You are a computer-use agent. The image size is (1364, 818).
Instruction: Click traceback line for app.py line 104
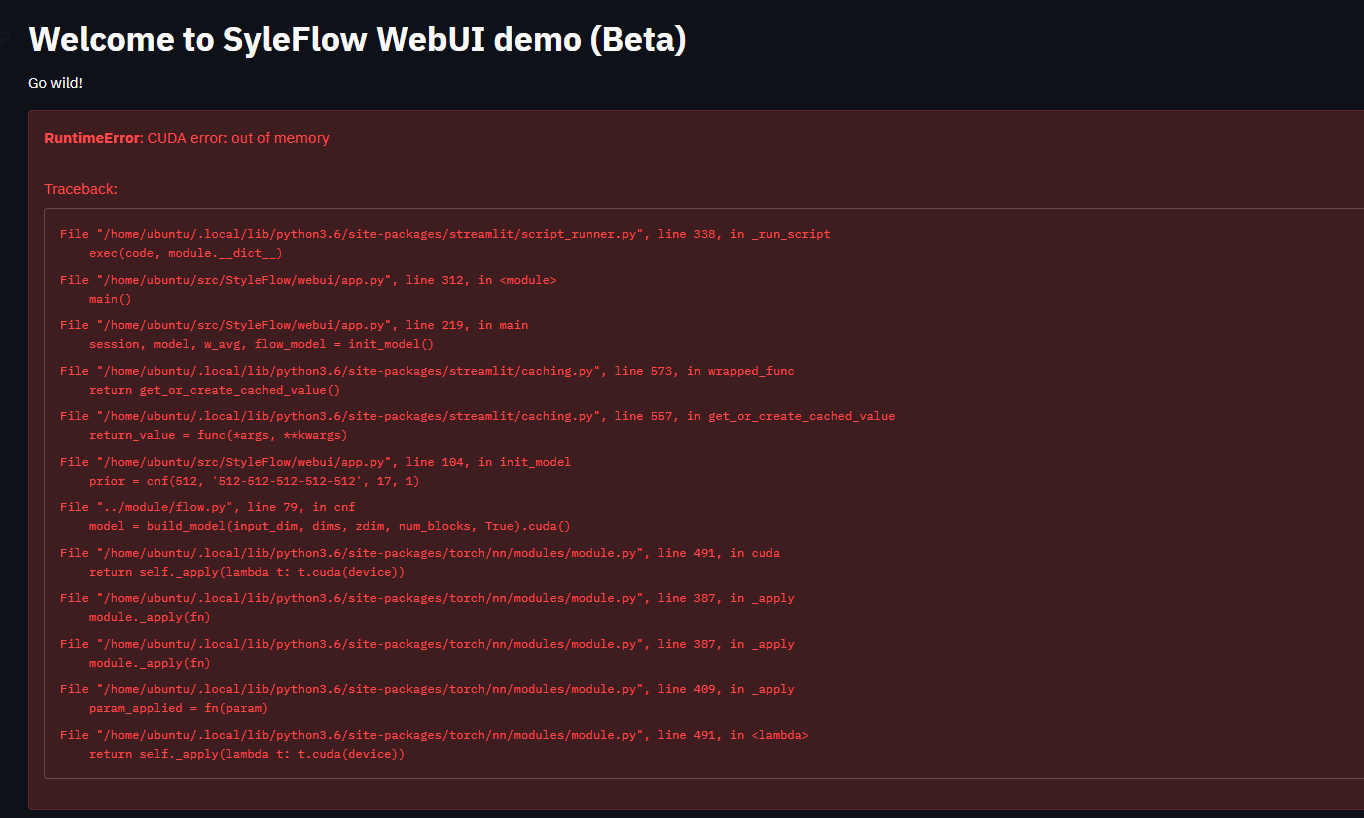[x=315, y=462]
